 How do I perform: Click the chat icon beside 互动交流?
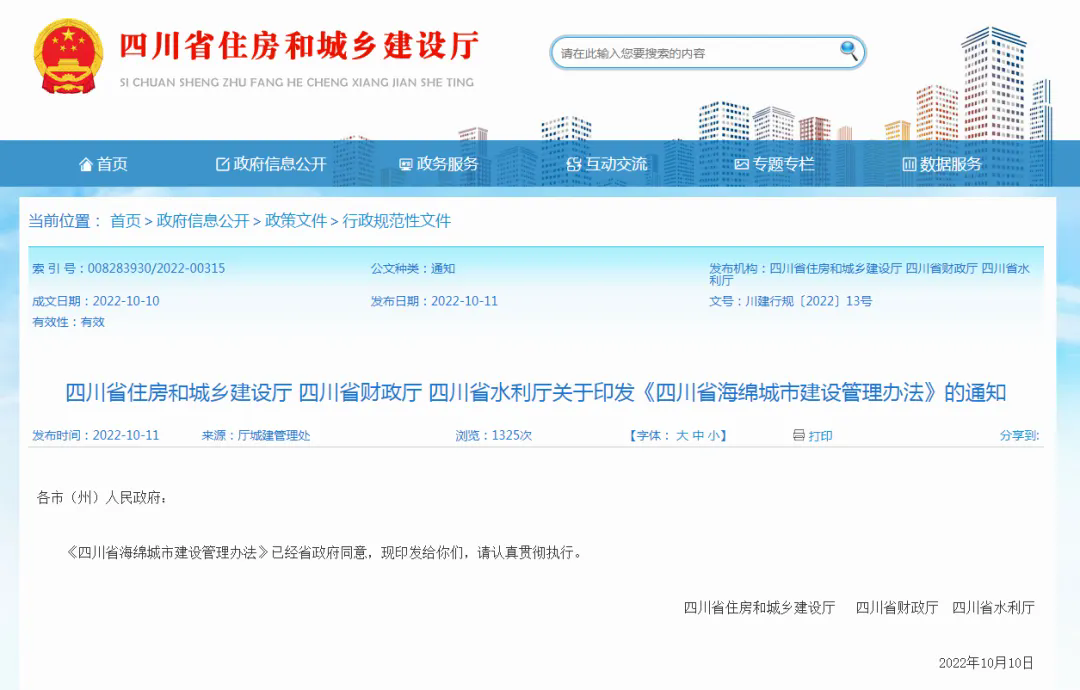pyautogui.click(x=573, y=164)
